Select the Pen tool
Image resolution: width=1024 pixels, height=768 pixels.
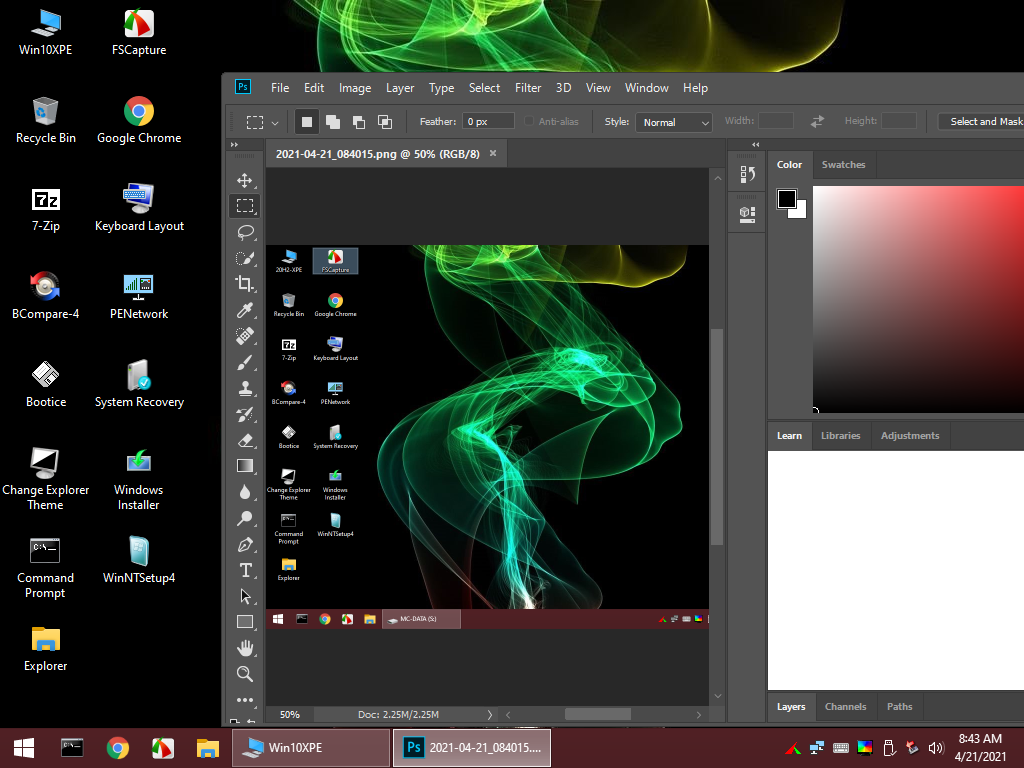tap(245, 544)
